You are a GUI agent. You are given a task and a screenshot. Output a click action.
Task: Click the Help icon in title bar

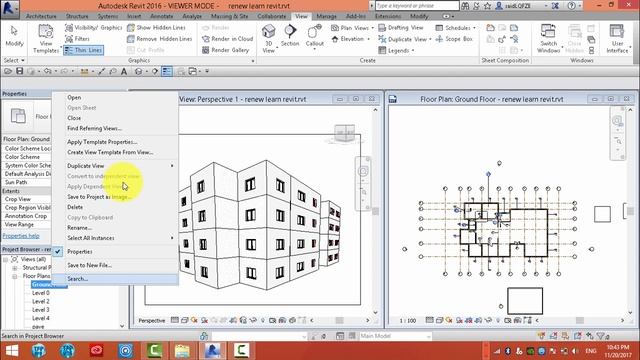(x=571, y=6)
